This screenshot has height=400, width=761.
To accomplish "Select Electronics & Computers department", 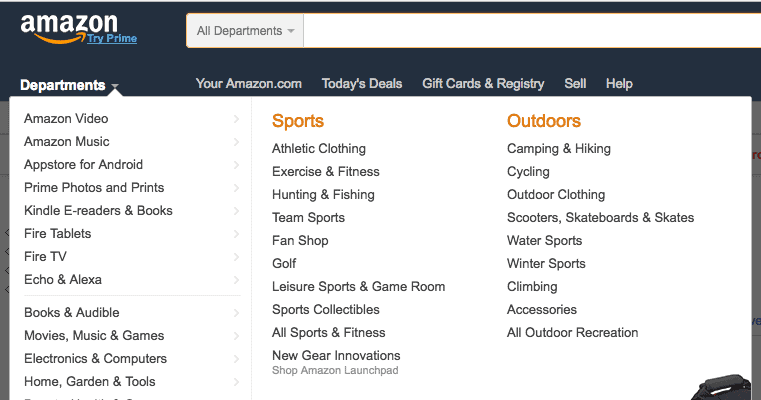I will [x=95, y=359].
